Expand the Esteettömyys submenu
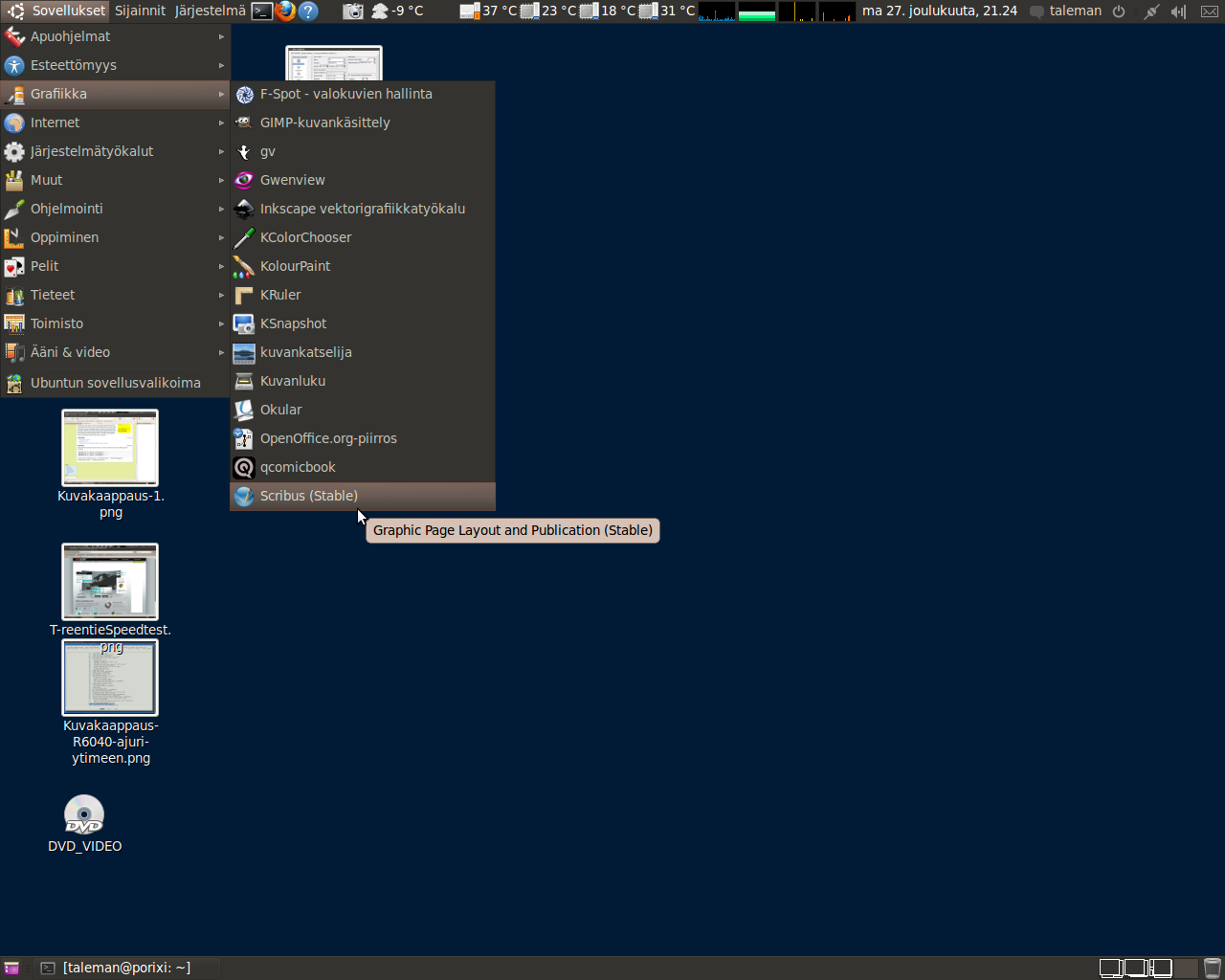Viewport: 1225px width, 980px height. (115, 65)
